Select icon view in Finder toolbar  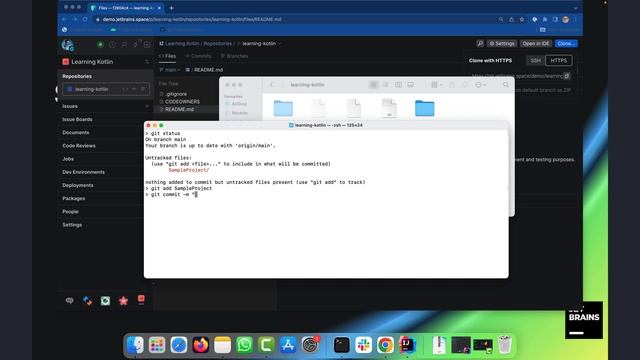point(373,84)
